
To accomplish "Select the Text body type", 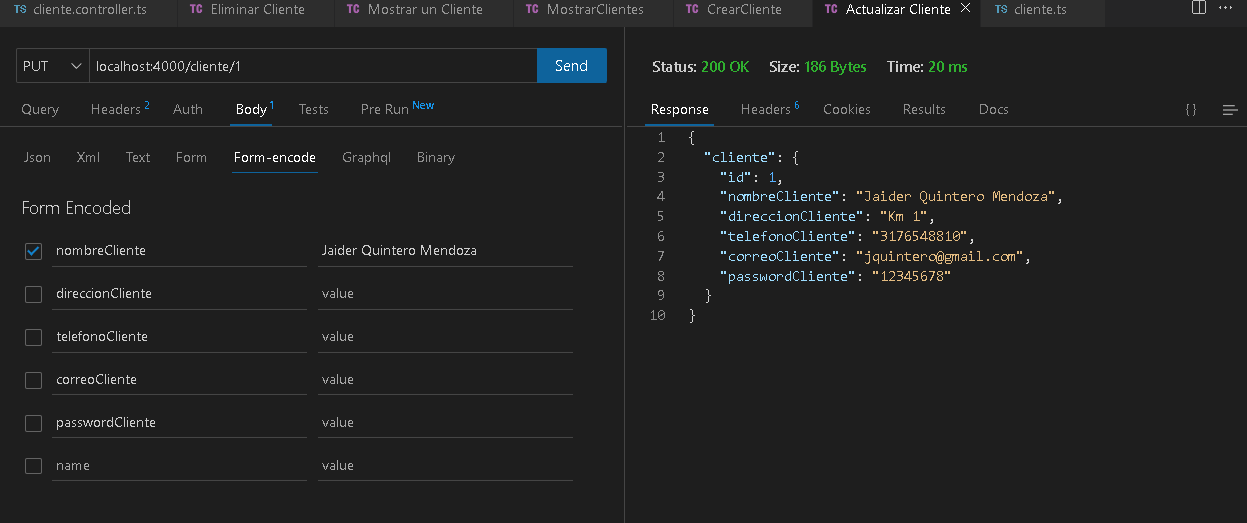I will [x=138, y=157].
